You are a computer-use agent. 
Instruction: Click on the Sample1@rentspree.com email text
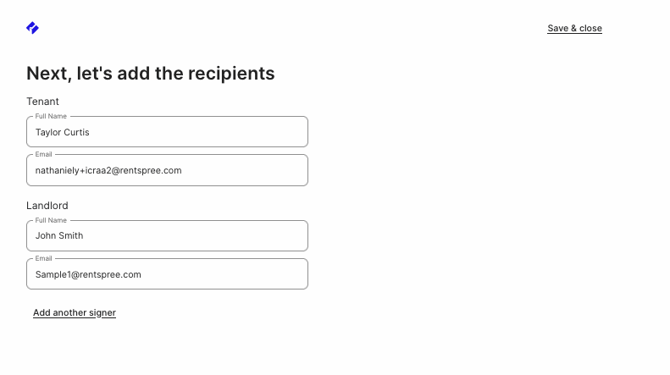click(x=88, y=275)
